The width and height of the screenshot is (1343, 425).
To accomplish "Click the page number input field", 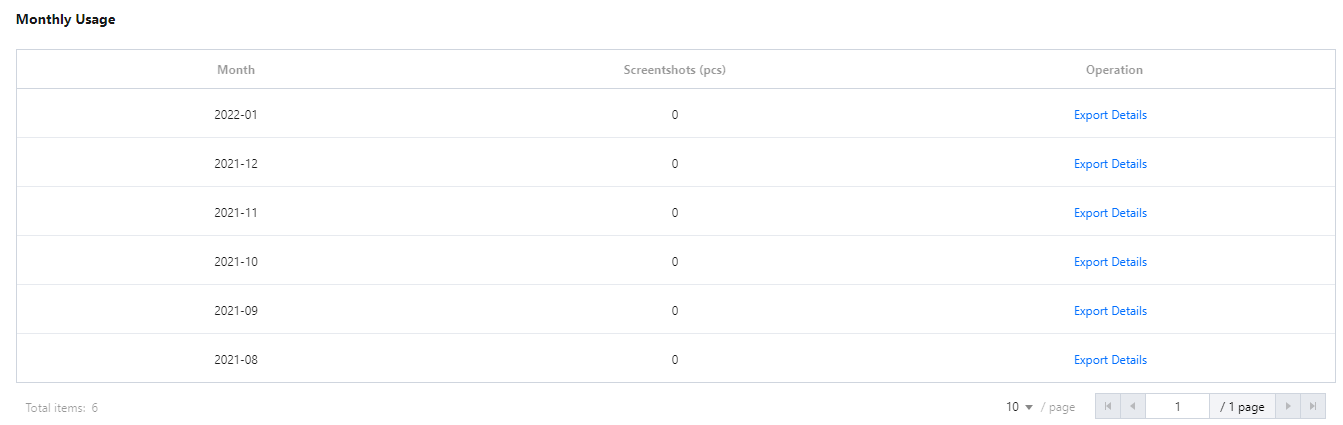I will pos(1177,407).
